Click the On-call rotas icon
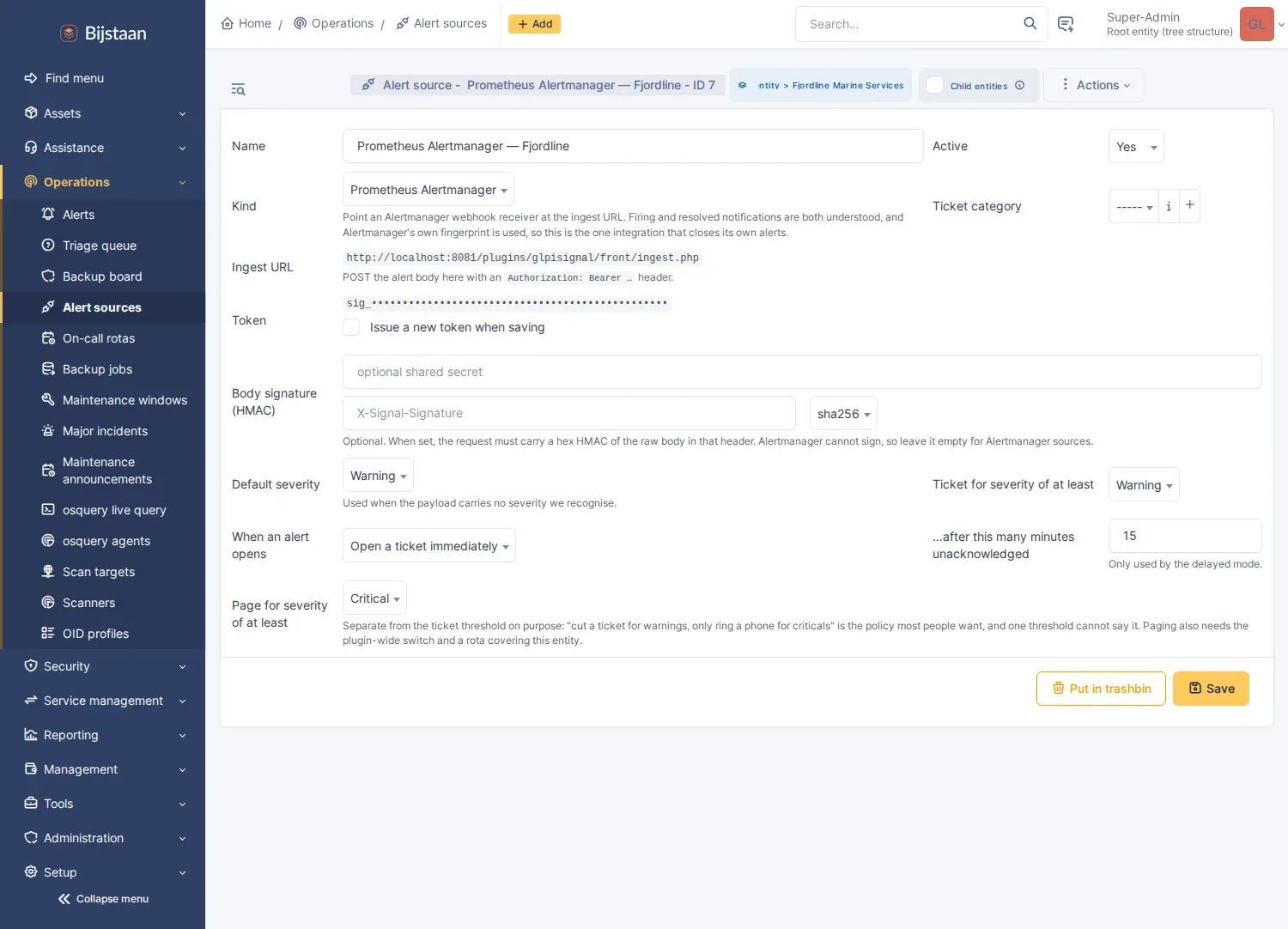Image resolution: width=1288 pixels, height=929 pixels. (48, 337)
